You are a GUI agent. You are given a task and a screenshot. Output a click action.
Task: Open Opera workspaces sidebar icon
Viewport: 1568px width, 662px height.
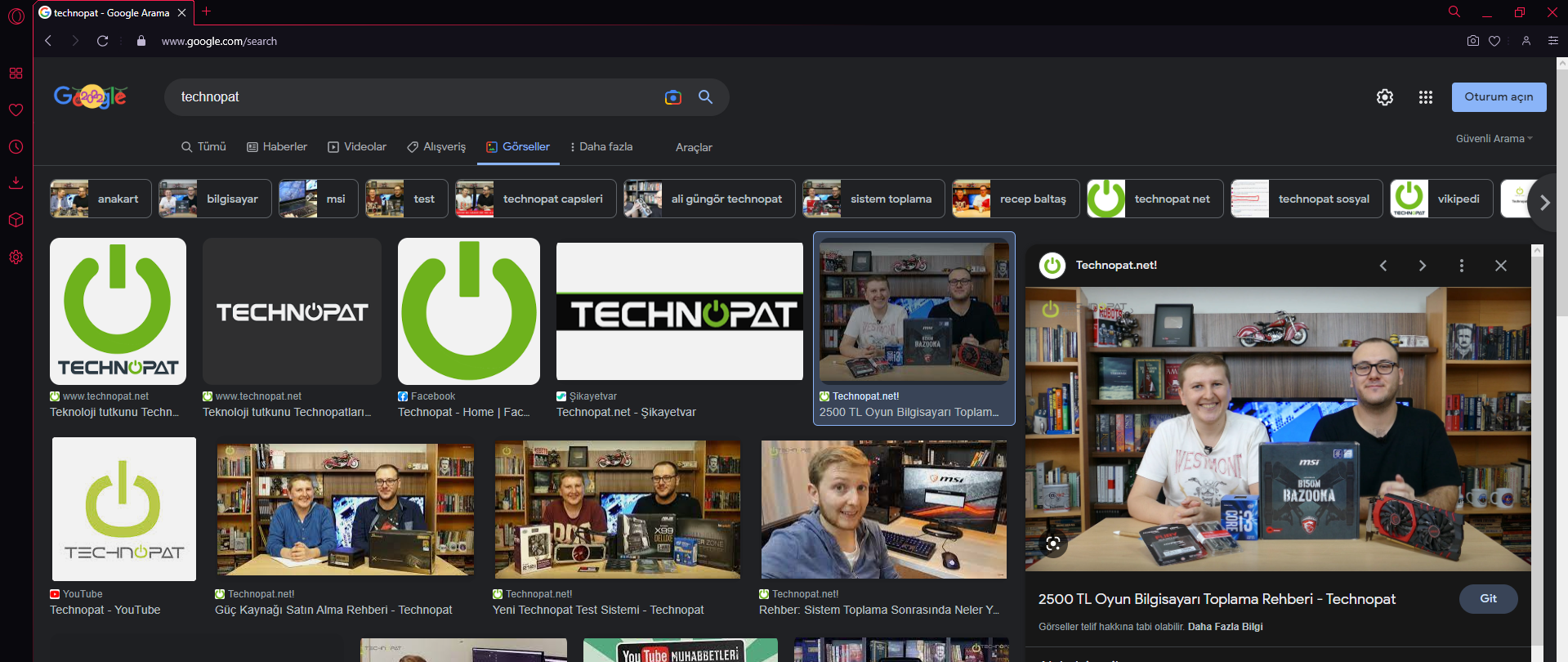pos(16,73)
